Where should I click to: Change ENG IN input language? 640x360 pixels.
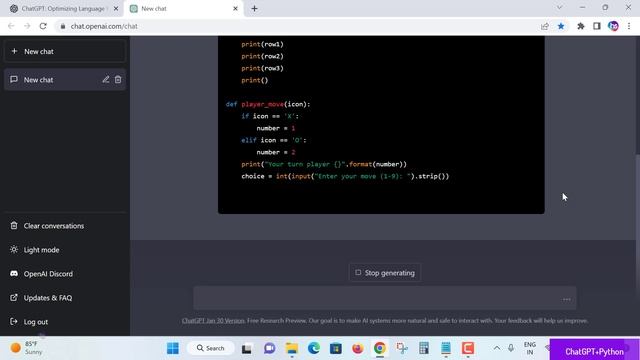530,348
